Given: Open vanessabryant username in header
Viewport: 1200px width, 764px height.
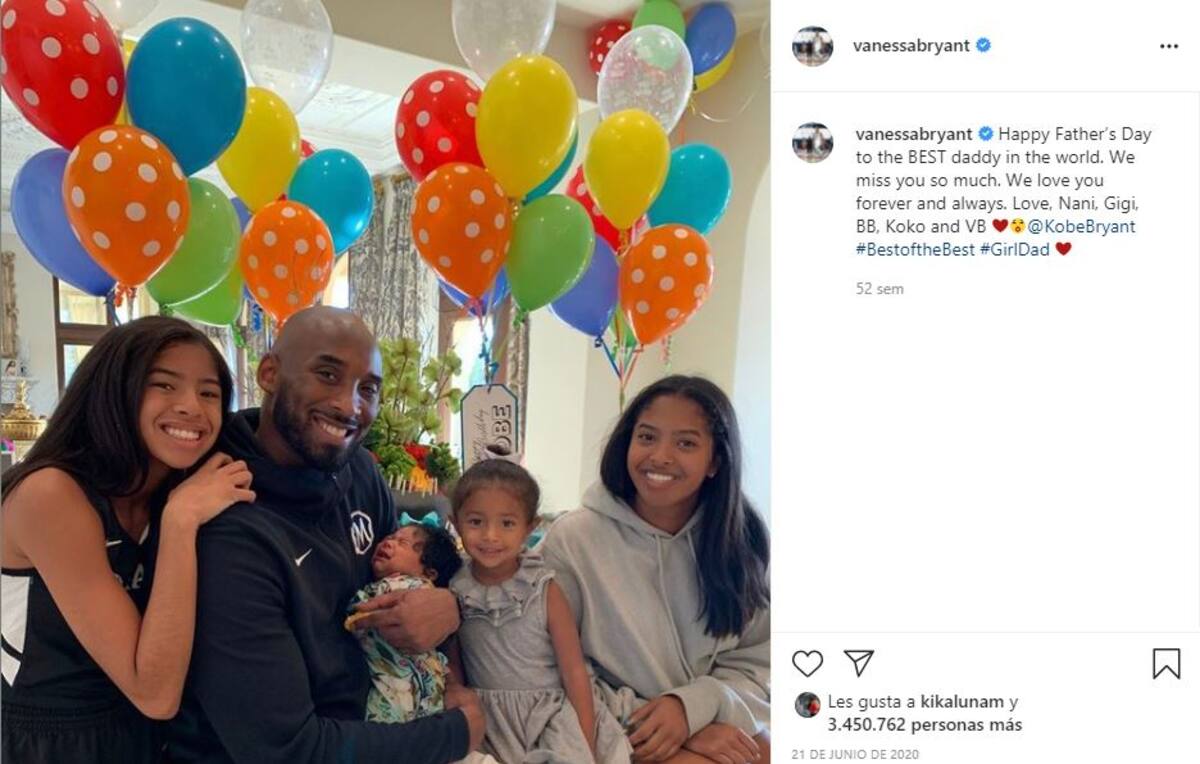Looking at the screenshot, I should tap(911, 46).
